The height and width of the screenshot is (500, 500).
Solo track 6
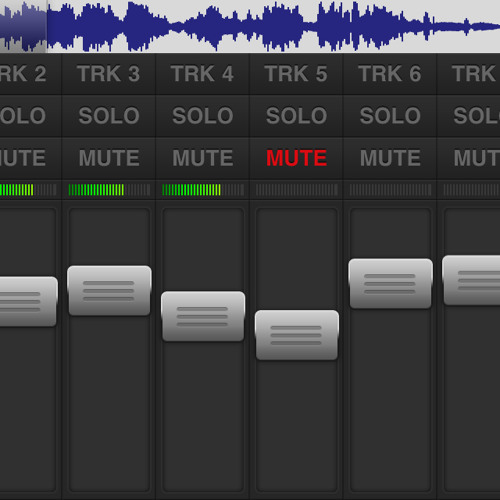[x=390, y=116]
